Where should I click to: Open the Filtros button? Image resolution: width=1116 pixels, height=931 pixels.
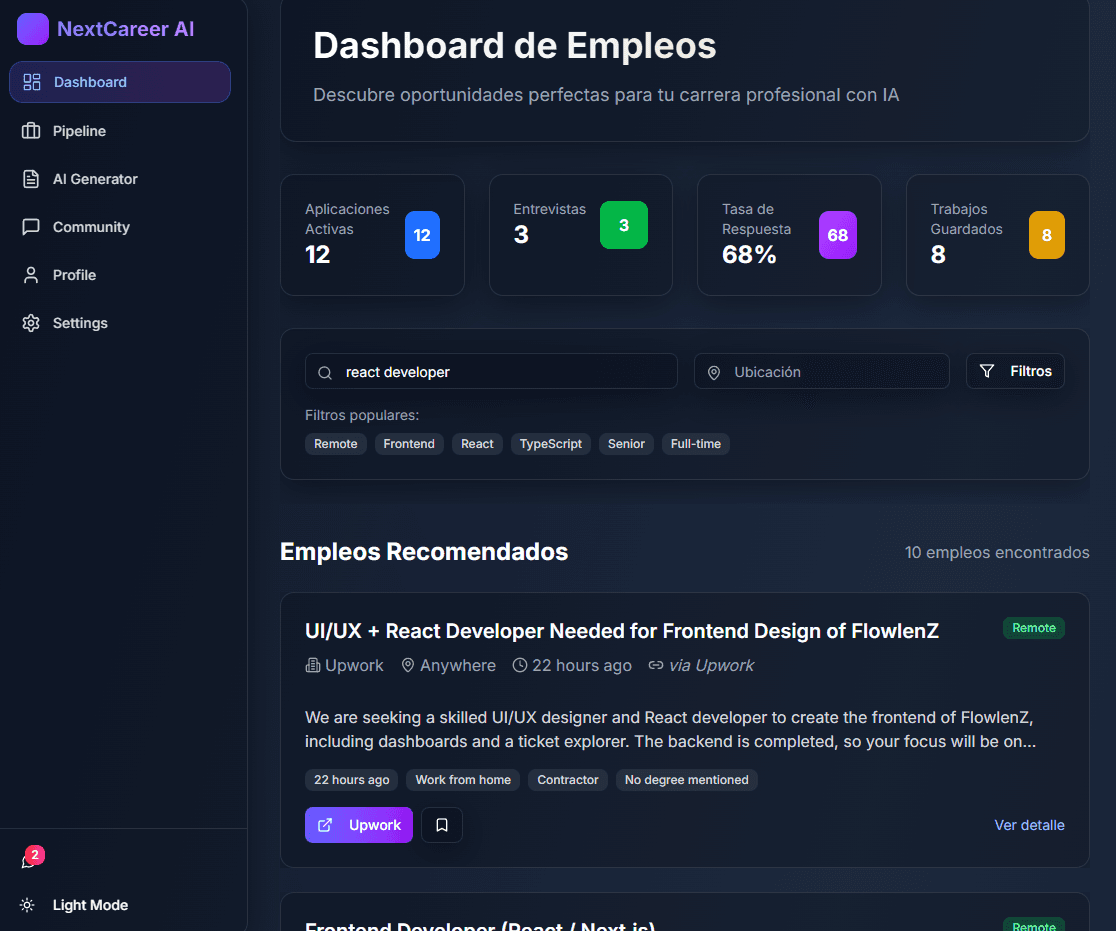(x=1015, y=371)
